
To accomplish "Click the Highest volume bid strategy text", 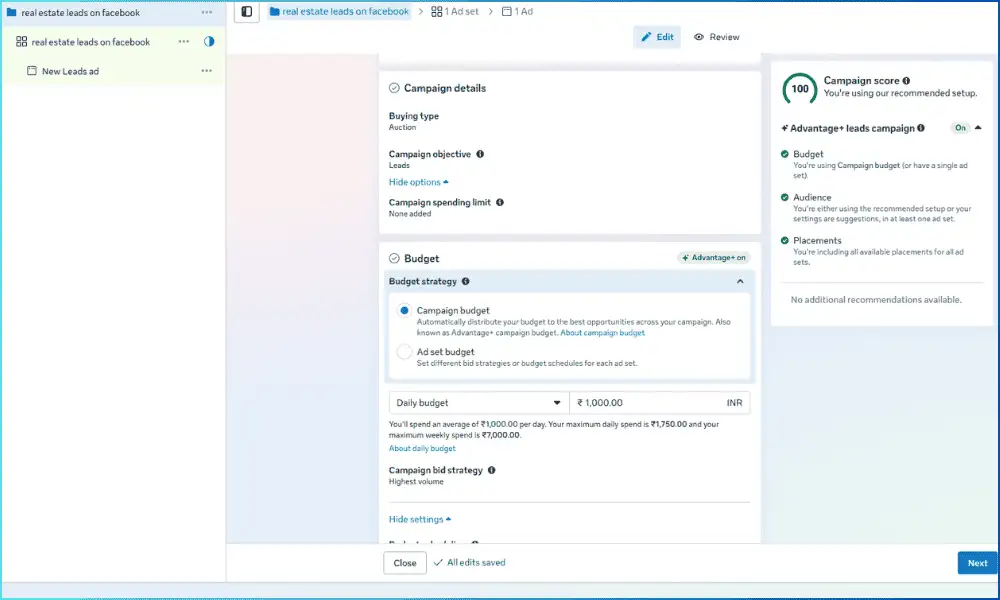I will click(x=416, y=482).
